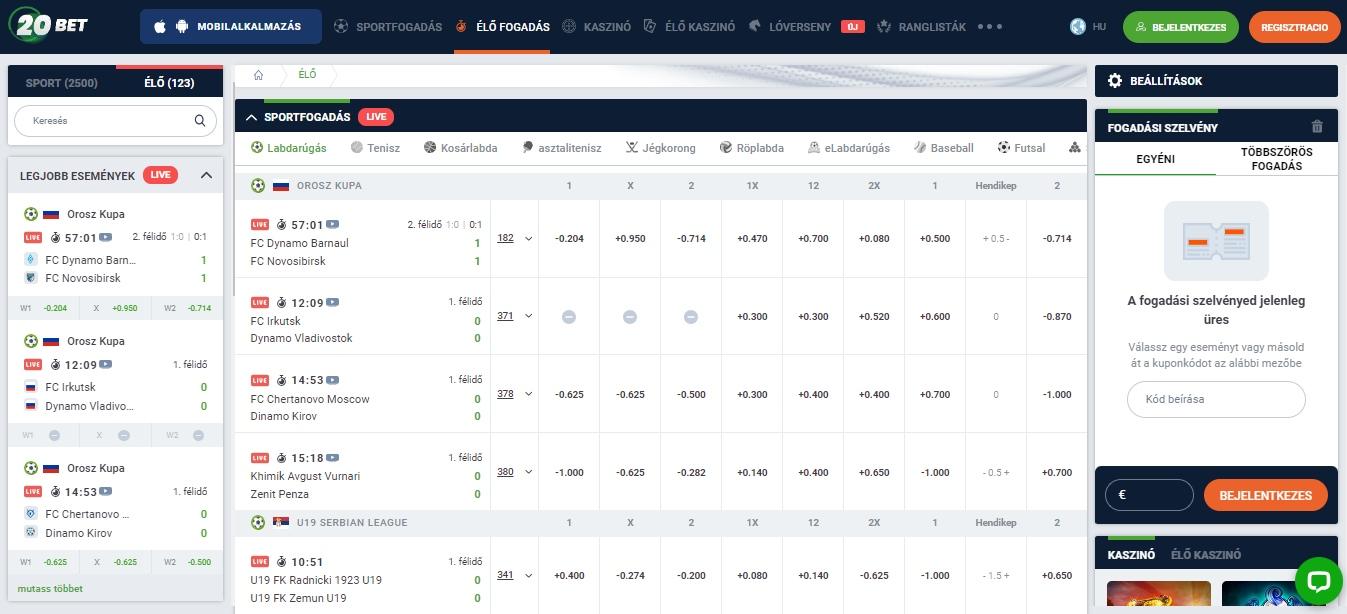The width and height of the screenshot is (1347, 614).
Task: Click the Bejelentkezés button in the header
Action: tap(1181, 27)
